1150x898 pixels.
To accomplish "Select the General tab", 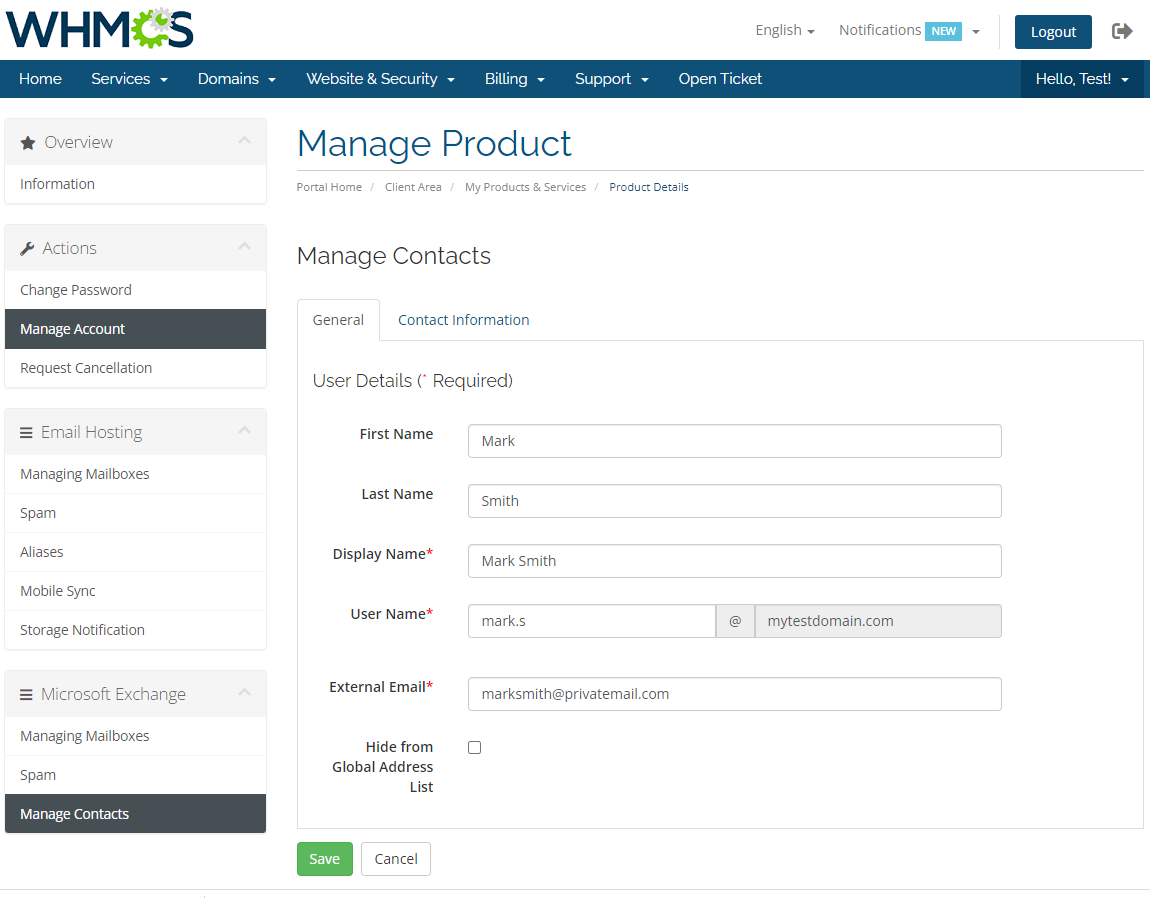I will (338, 320).
